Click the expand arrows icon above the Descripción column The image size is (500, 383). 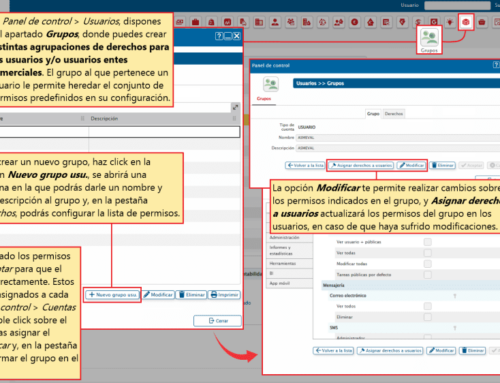tap(235, 107)
